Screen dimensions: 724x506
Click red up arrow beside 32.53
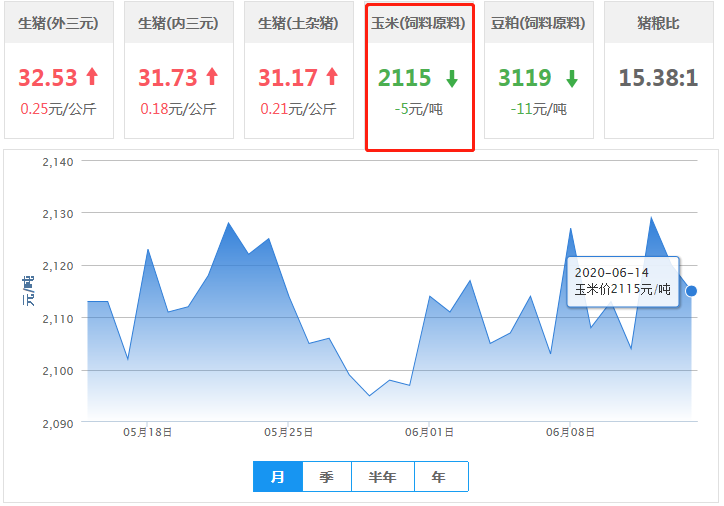coord(92,77)
